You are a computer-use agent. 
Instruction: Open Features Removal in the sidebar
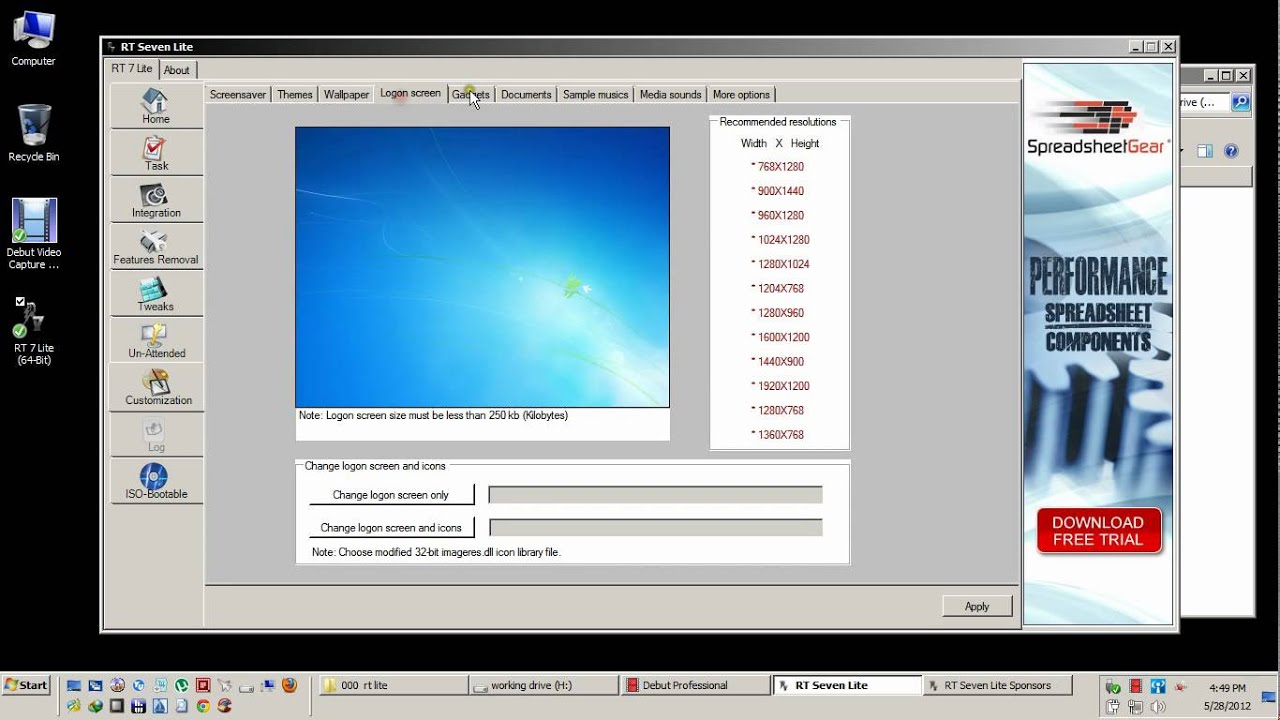pos(156,247)
